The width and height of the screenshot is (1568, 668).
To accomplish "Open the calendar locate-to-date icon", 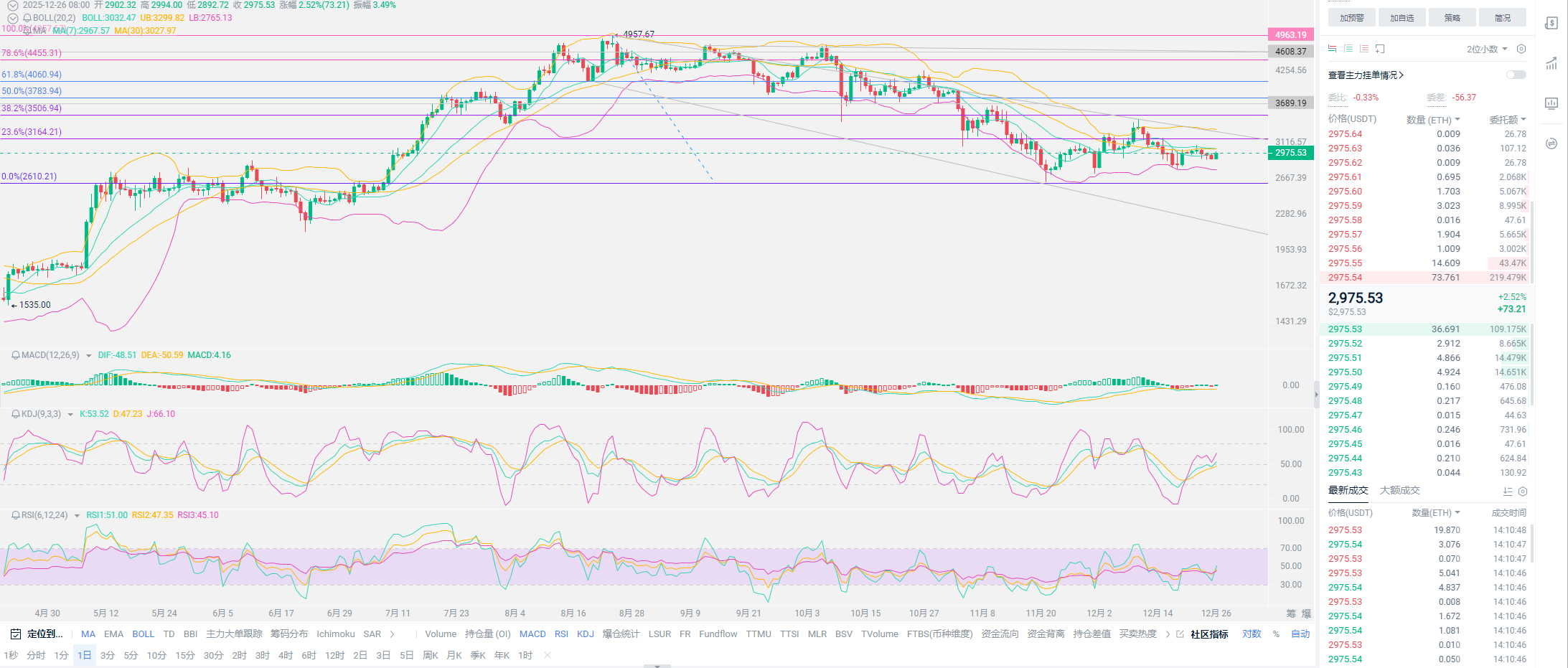I will (x=16, y=634).
